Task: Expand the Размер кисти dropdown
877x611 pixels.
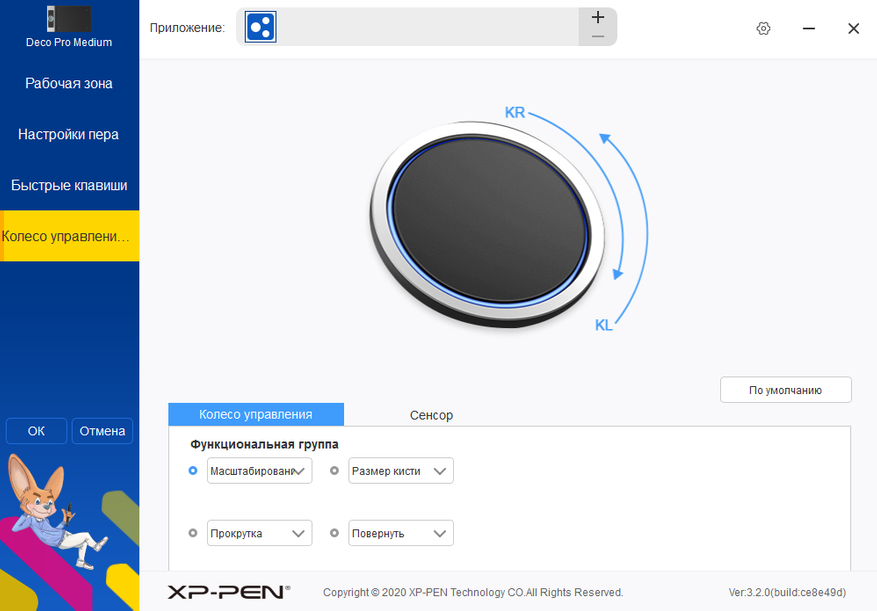Action: pyautogui.click(x=401, y=471)
